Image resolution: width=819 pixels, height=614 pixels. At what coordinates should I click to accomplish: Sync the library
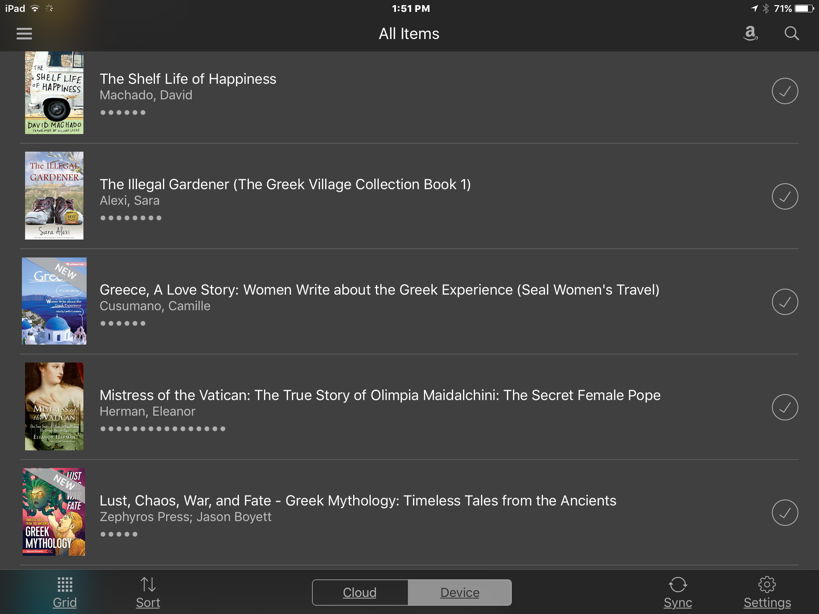pyautogui.click(x=677, y=593)
